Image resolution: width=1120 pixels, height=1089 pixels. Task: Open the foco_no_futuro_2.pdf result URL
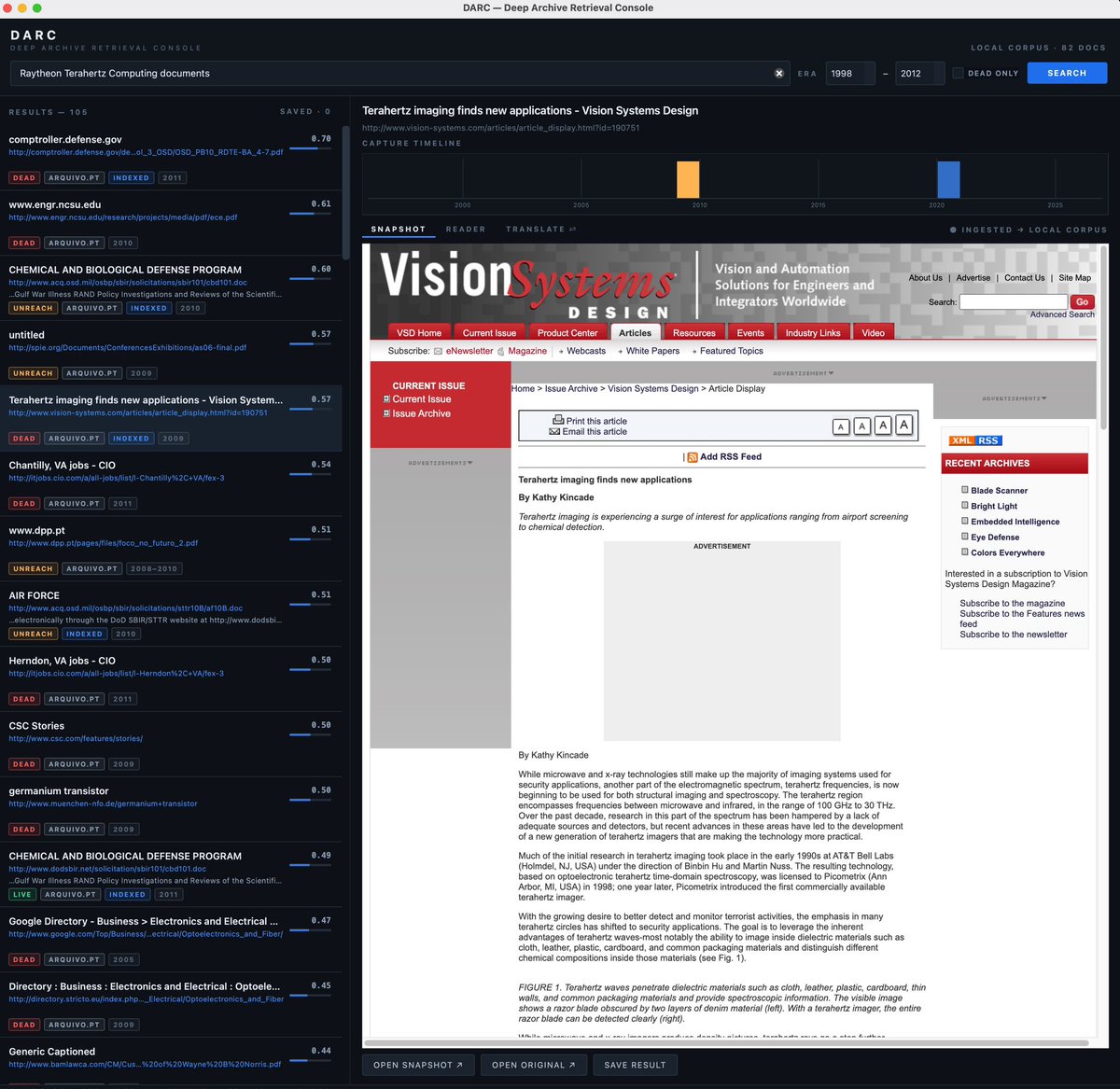coord(104,543)
